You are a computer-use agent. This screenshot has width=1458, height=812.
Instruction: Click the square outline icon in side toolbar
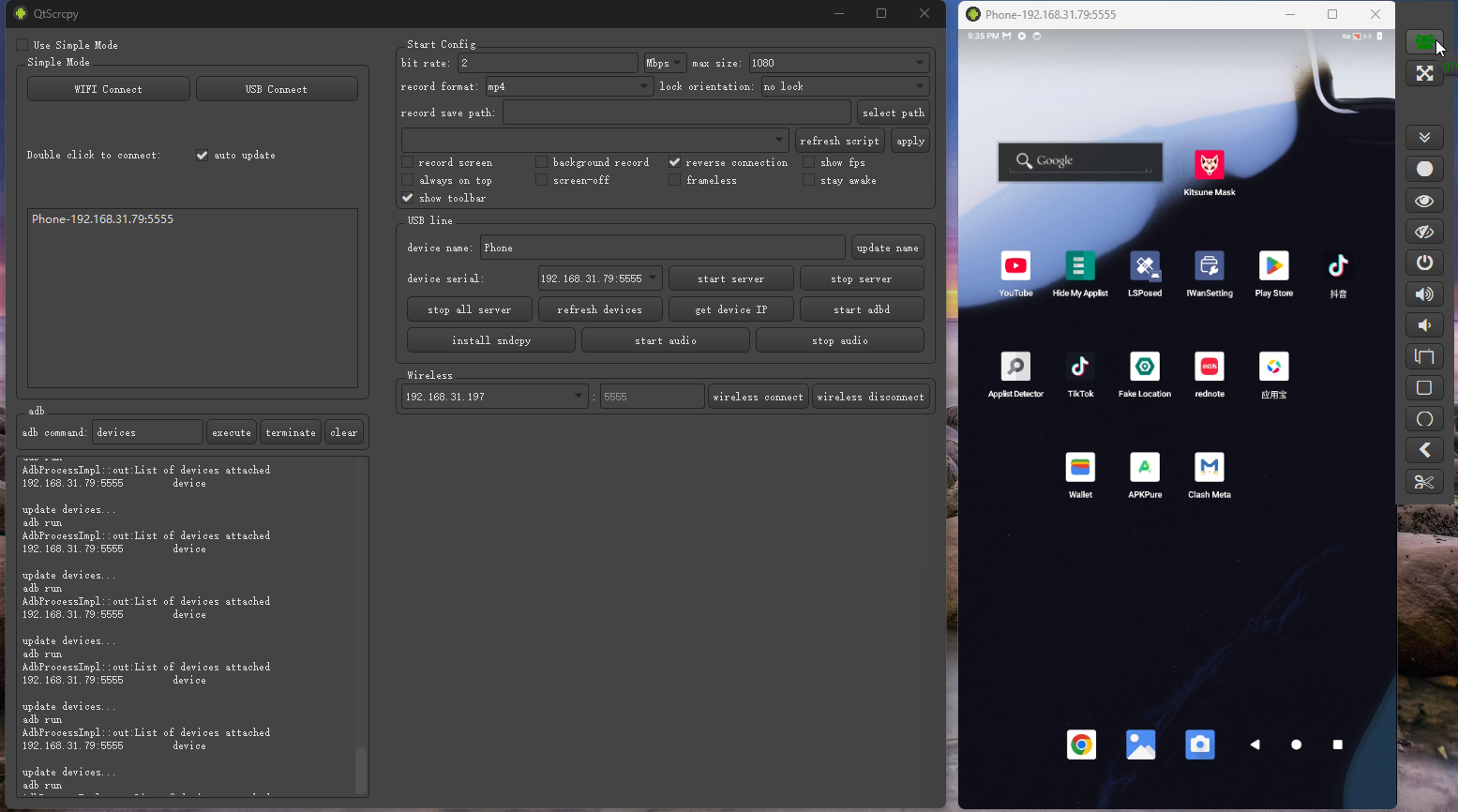pyautogui.click(x=1424, y=387)
